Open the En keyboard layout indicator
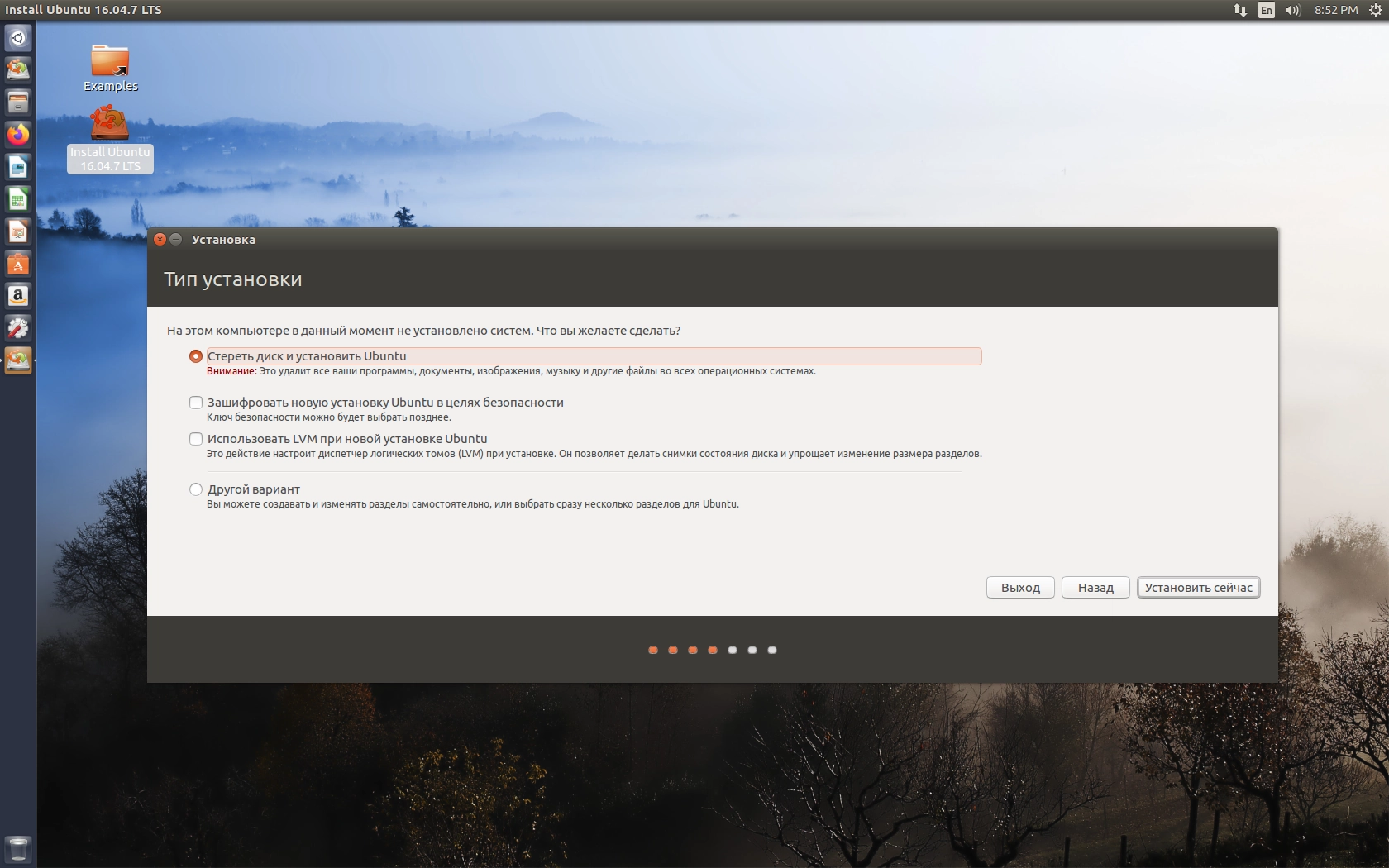1389x868 pixels. (x=1266, y=10)
